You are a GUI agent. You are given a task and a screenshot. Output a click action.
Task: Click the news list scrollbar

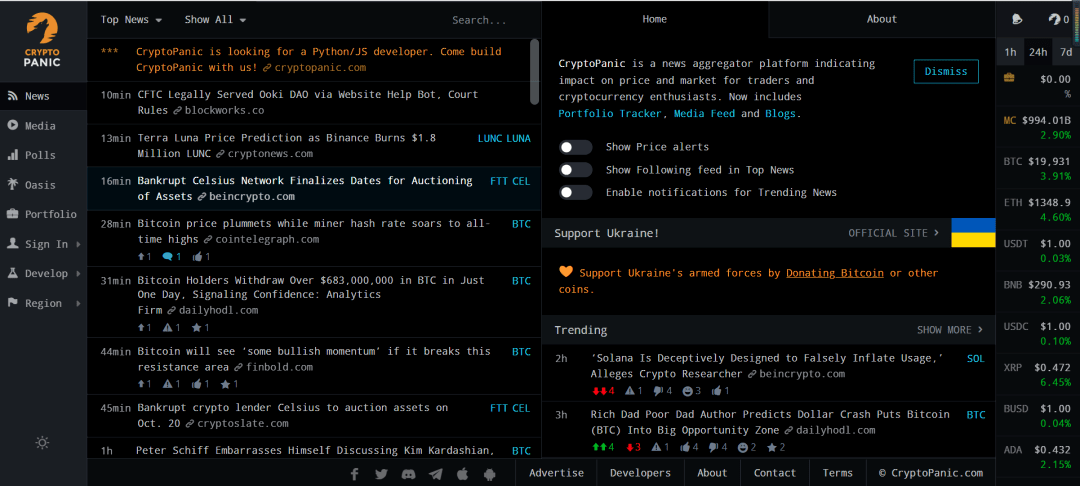[534, 72]
